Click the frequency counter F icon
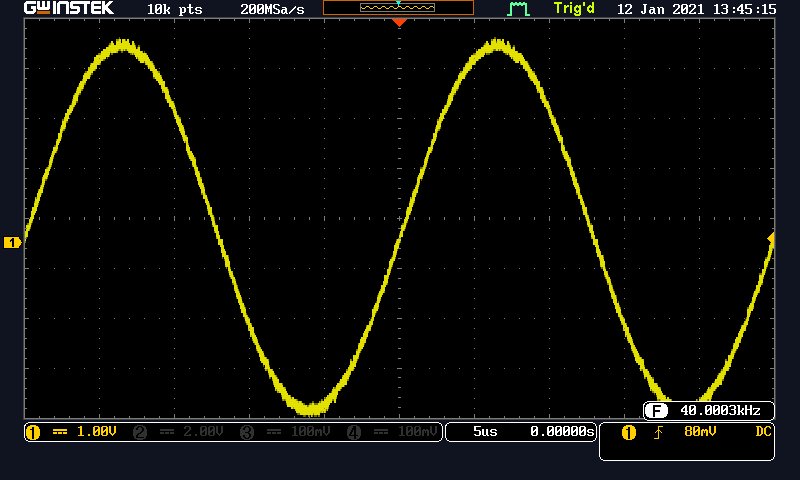The image size is (800, 480). point(656,411)
